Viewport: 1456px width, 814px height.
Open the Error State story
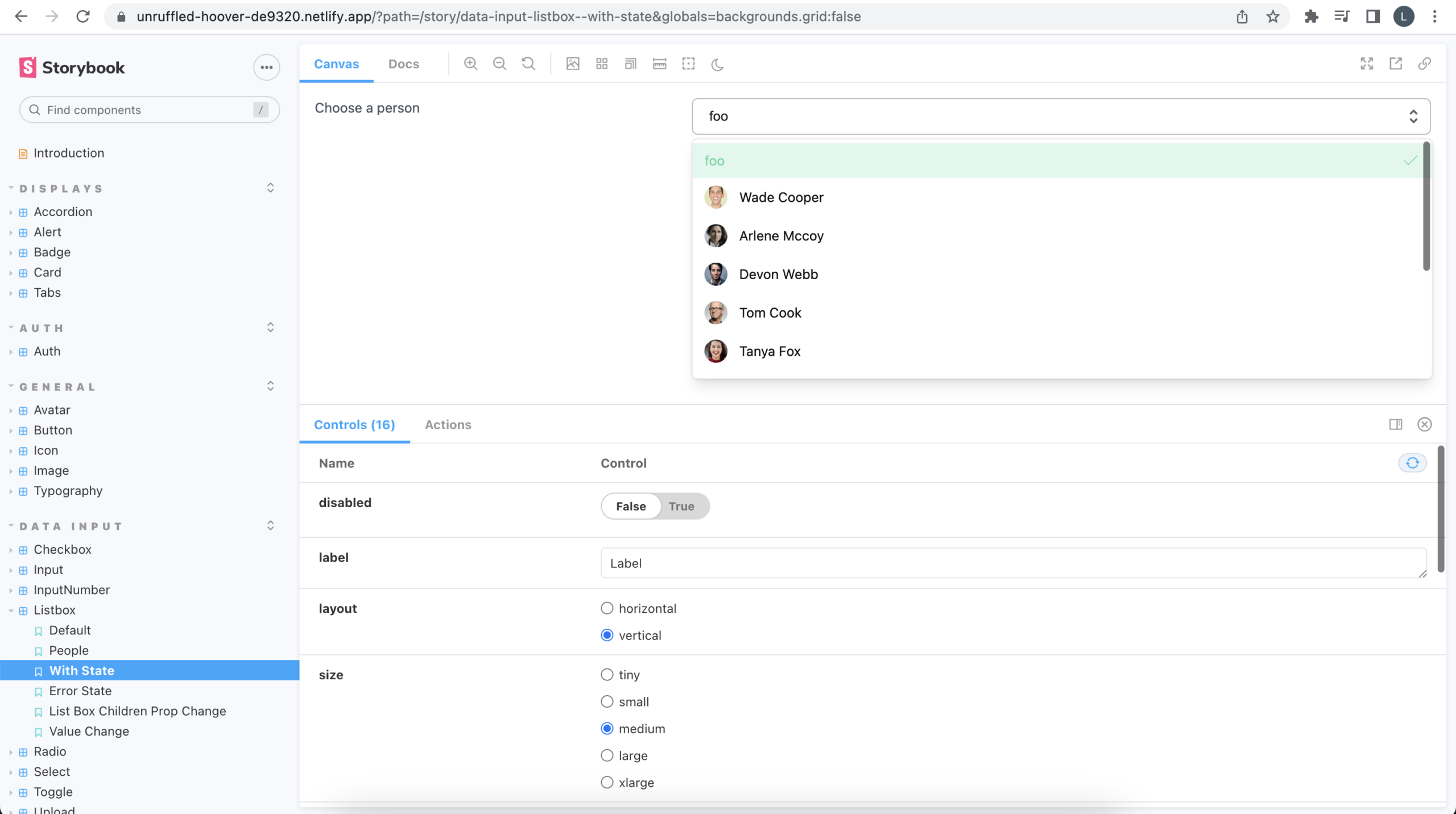tap(80, 691)
